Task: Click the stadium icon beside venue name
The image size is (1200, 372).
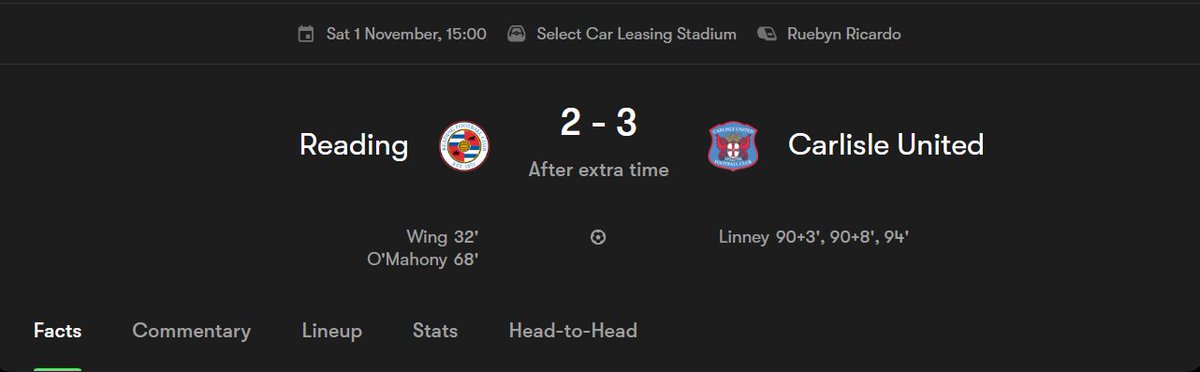Action: point(516,34)
